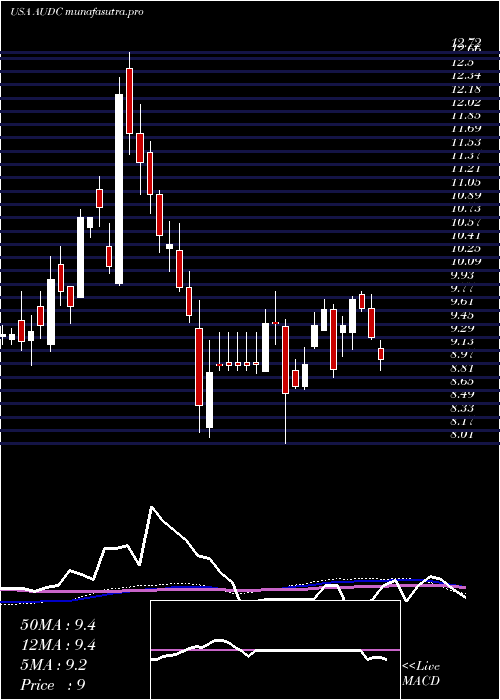The width and height of the screenshot is (500, 700).
Task: Click the 10.25 price axis label
Action: pyautogui.click(x=466, y=249)
